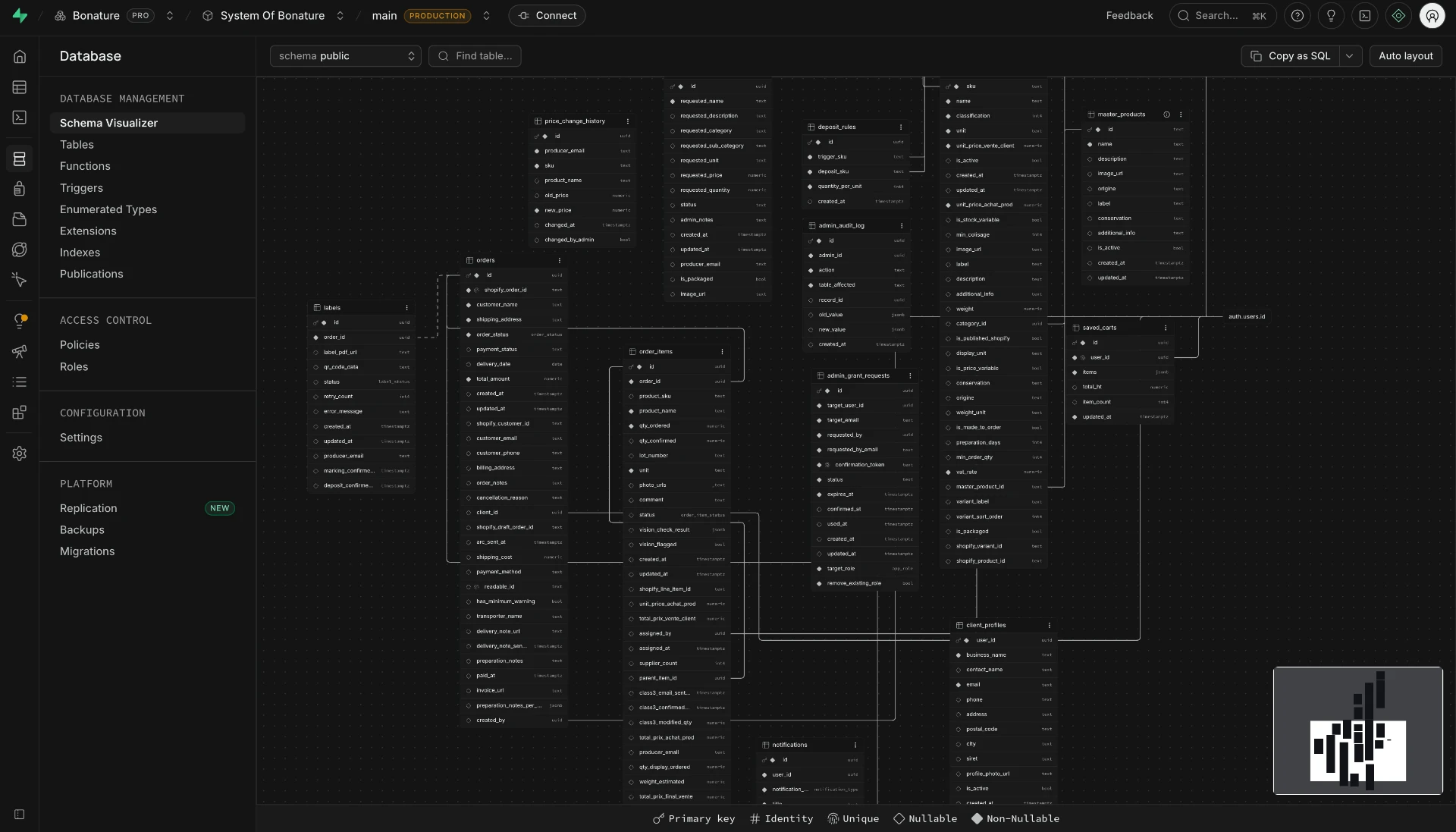Image resolution: width=1456 pixels, height=832 pixels.
Task: Expand the main branch switcher chevron
Action: click(486, 15)
